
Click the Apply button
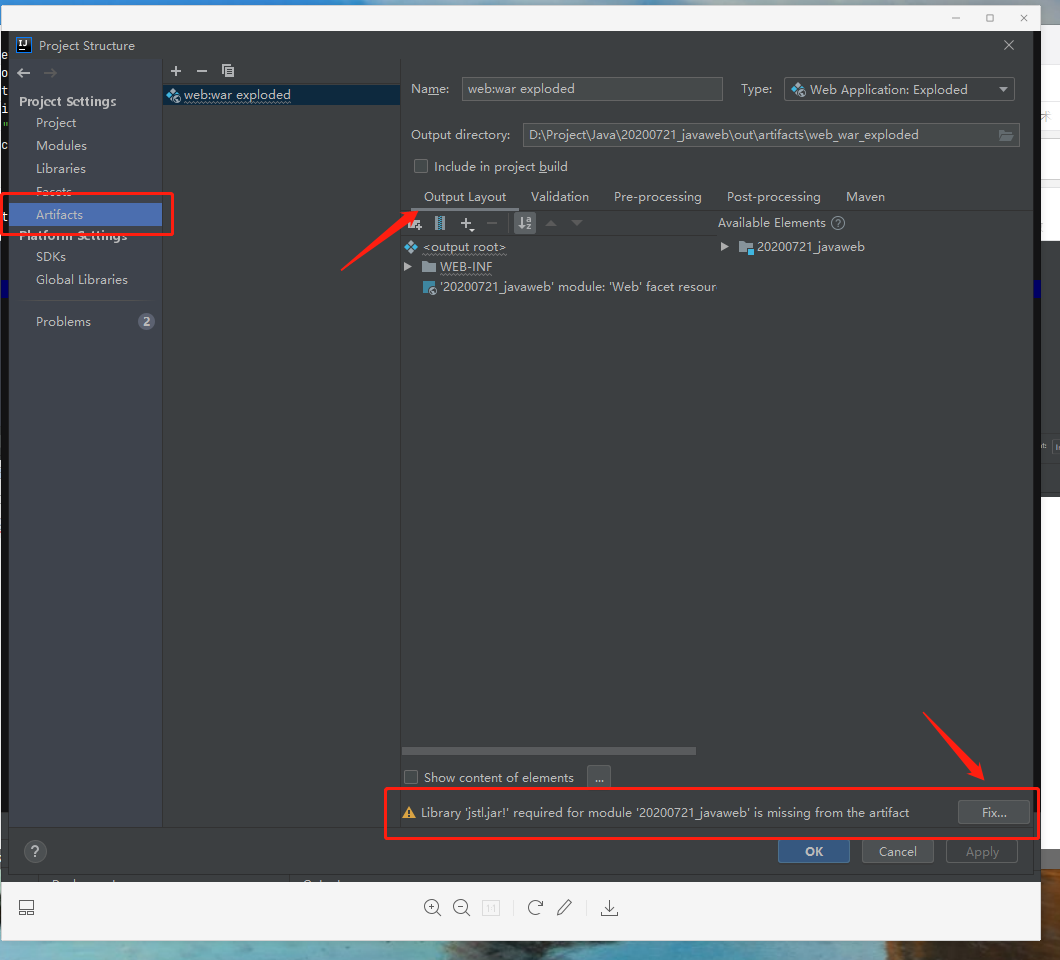pos(982,852)
